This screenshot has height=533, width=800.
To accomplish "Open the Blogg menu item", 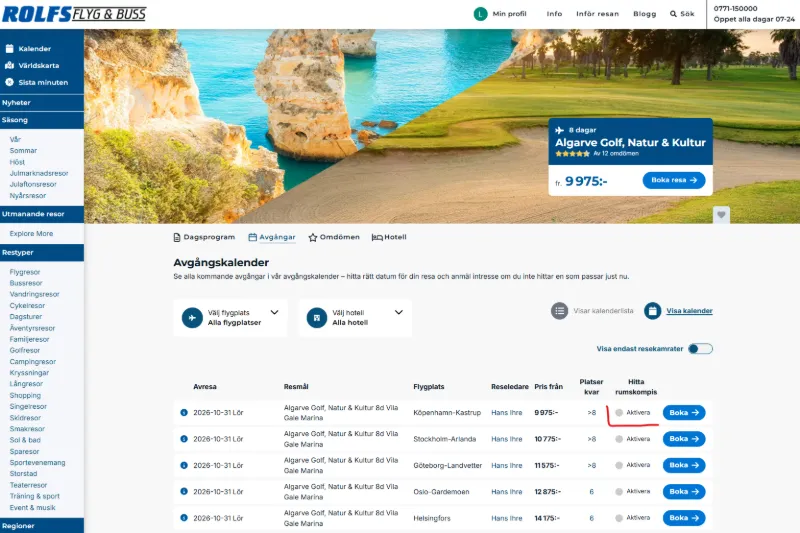I will click(x=644, y=14).
